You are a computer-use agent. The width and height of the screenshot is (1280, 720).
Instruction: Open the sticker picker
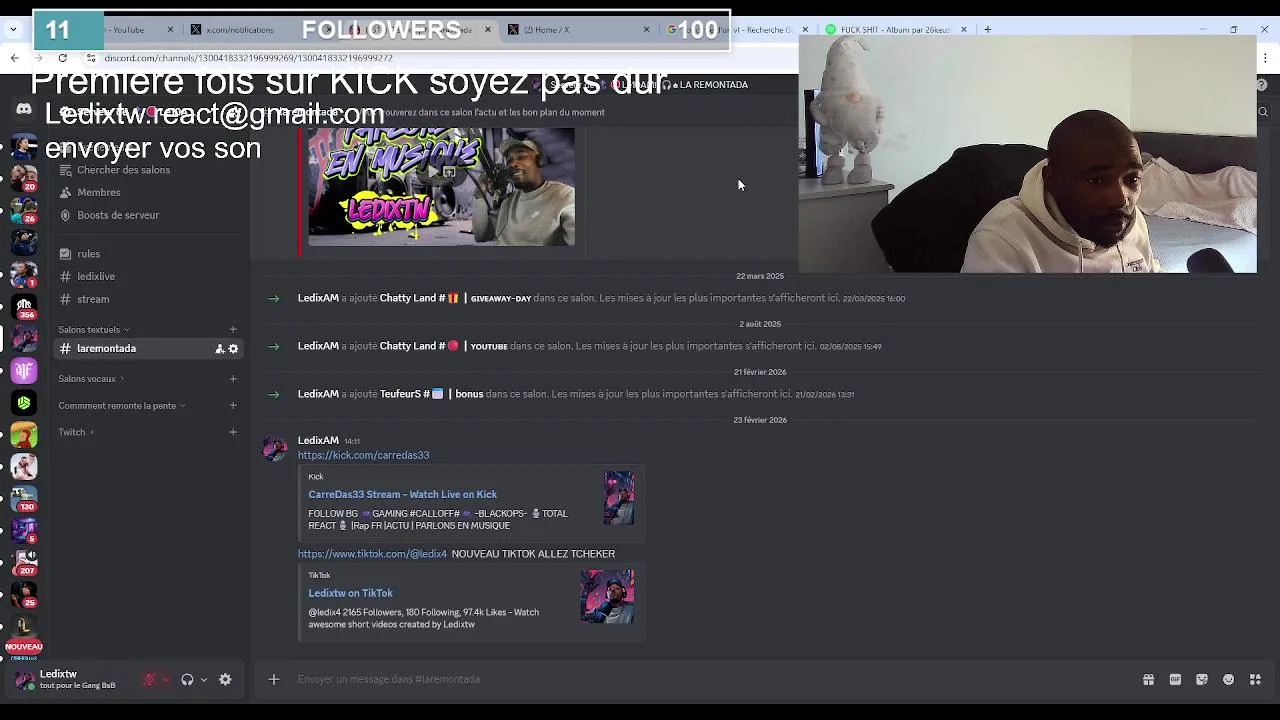click(1202, 680)
